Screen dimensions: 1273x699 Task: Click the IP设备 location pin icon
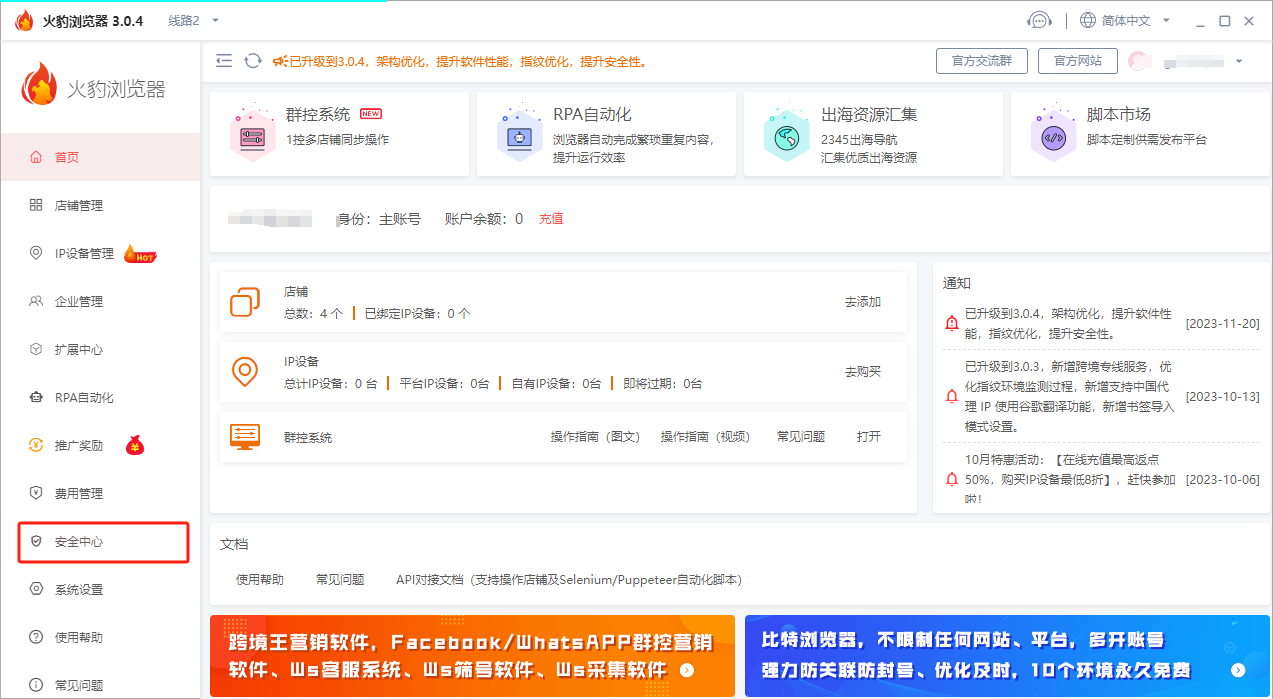[245, 372]
